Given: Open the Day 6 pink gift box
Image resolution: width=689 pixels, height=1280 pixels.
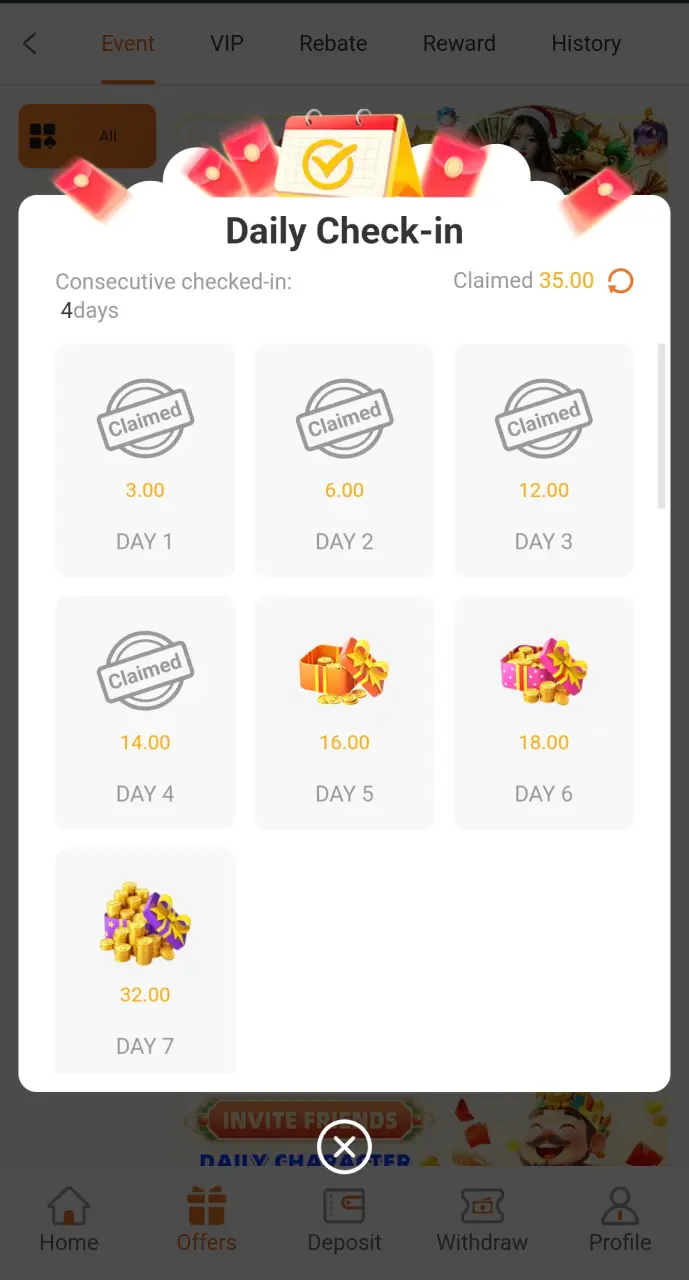Looking at the screenshot, I should pos(543,671).
